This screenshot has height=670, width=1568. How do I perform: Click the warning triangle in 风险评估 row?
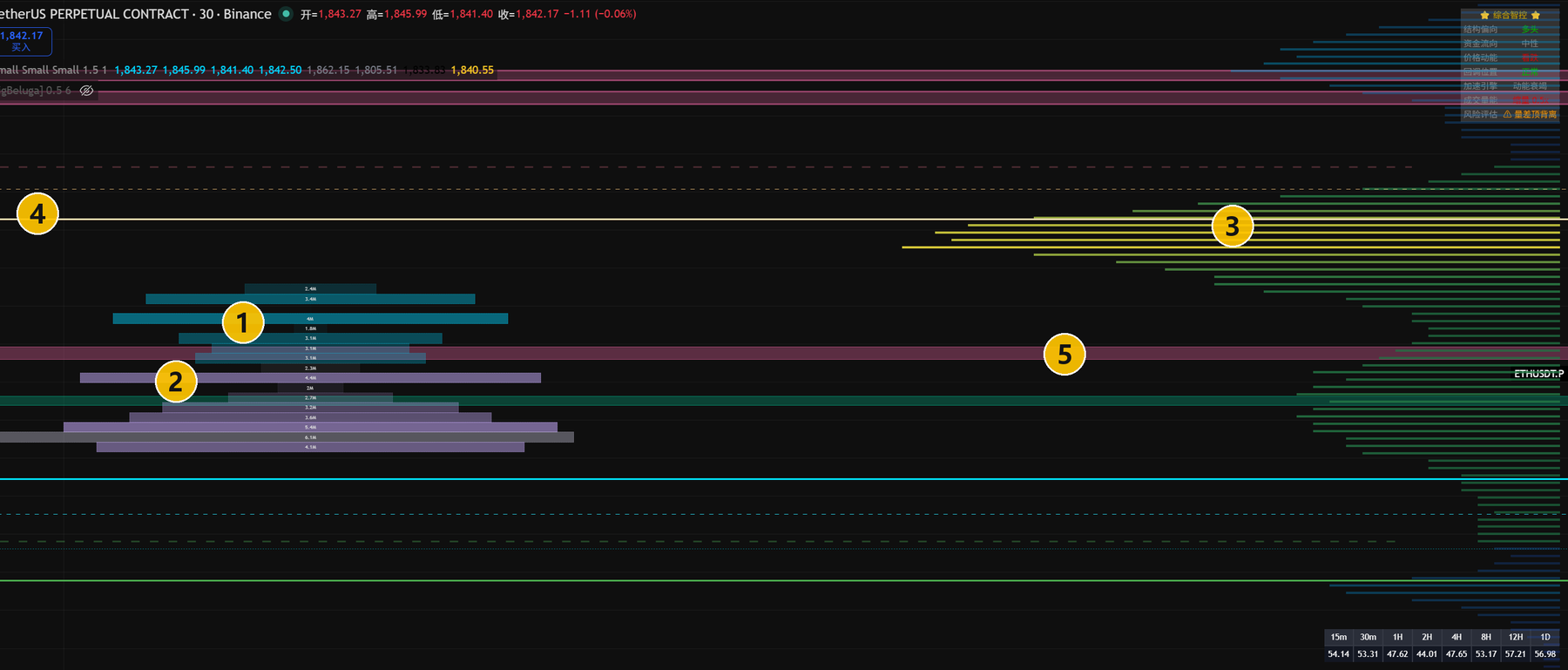click(x=1507, y=114)
